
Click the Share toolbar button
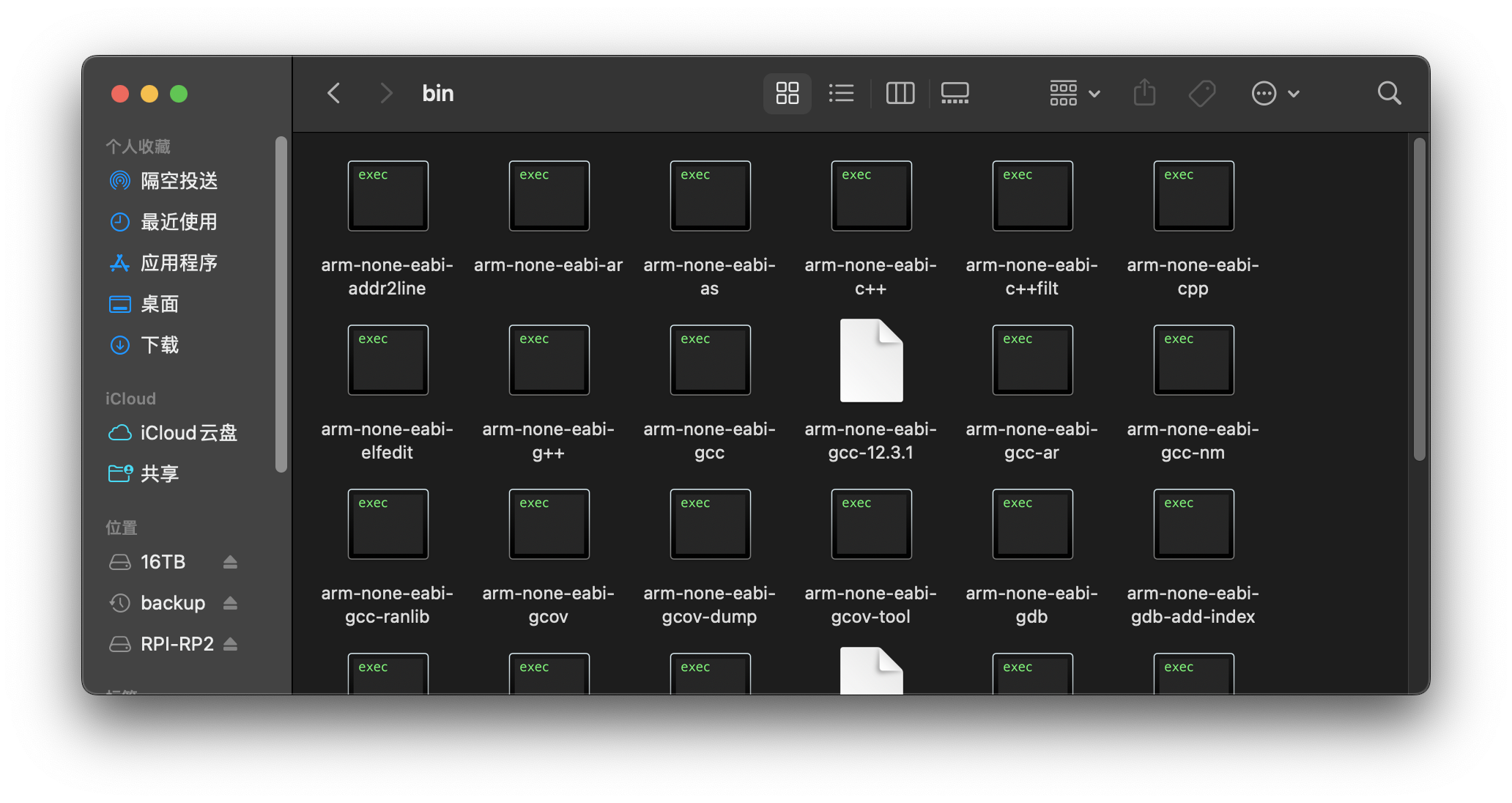1144,93
